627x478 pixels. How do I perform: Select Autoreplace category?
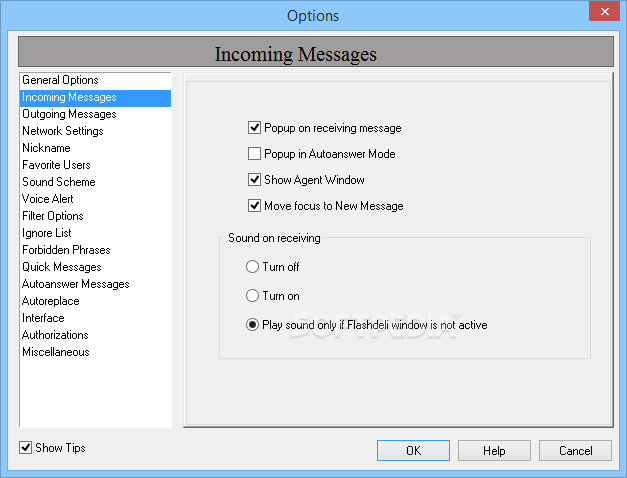[x=95, y=301]
